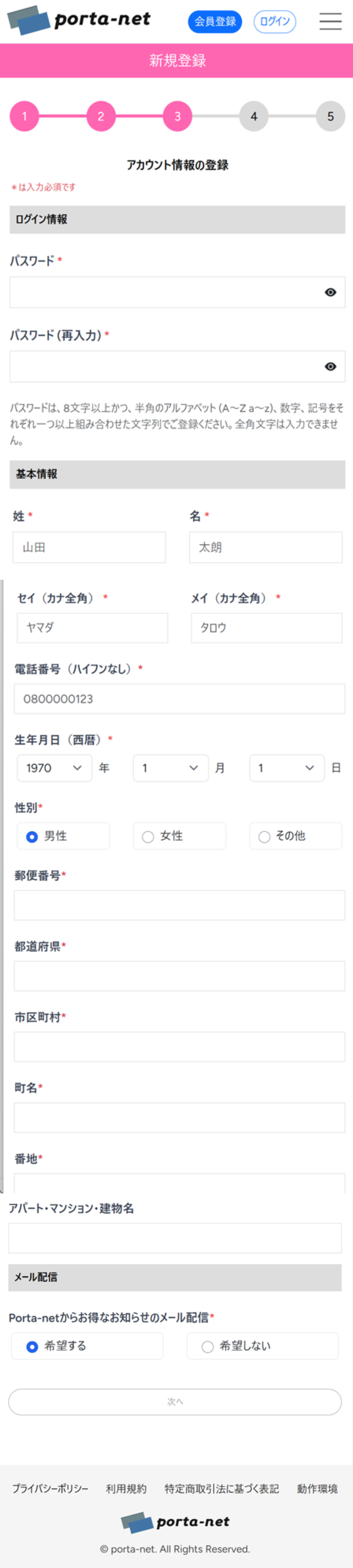Open the プライバシーポリシー footer link
353x1568 pixels.
[50, 1489]
